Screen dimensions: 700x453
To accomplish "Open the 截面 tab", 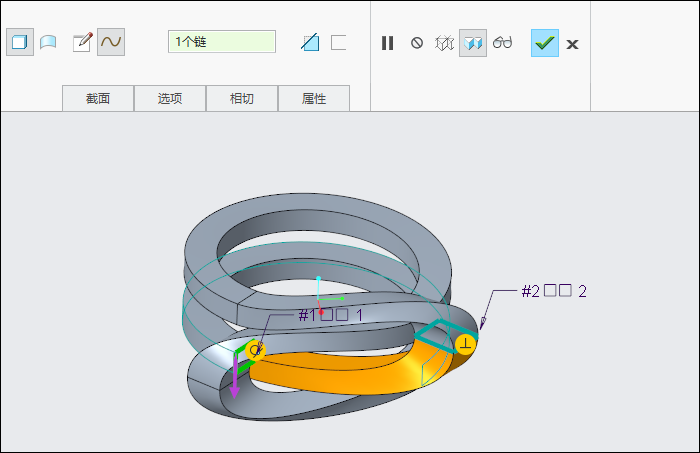I will tap(98, 98).
